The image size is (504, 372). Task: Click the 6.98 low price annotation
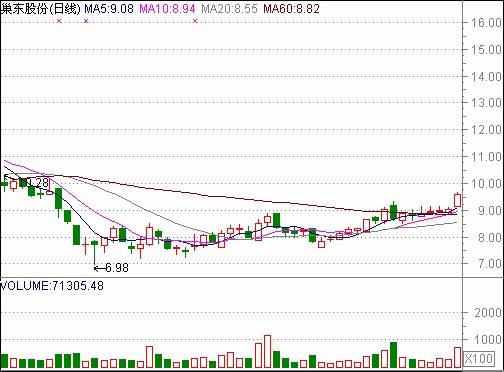click(111, 268)
